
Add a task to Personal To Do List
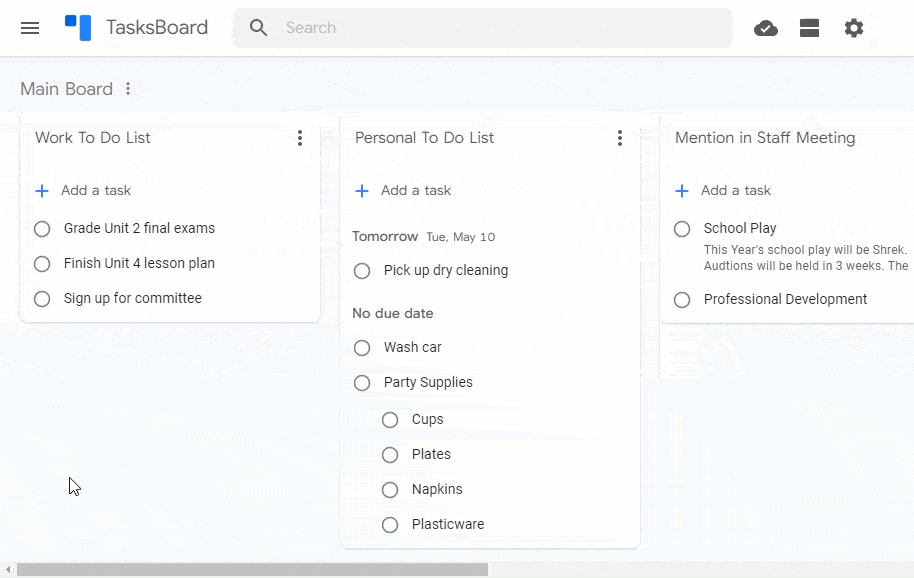tap(416, 191)
